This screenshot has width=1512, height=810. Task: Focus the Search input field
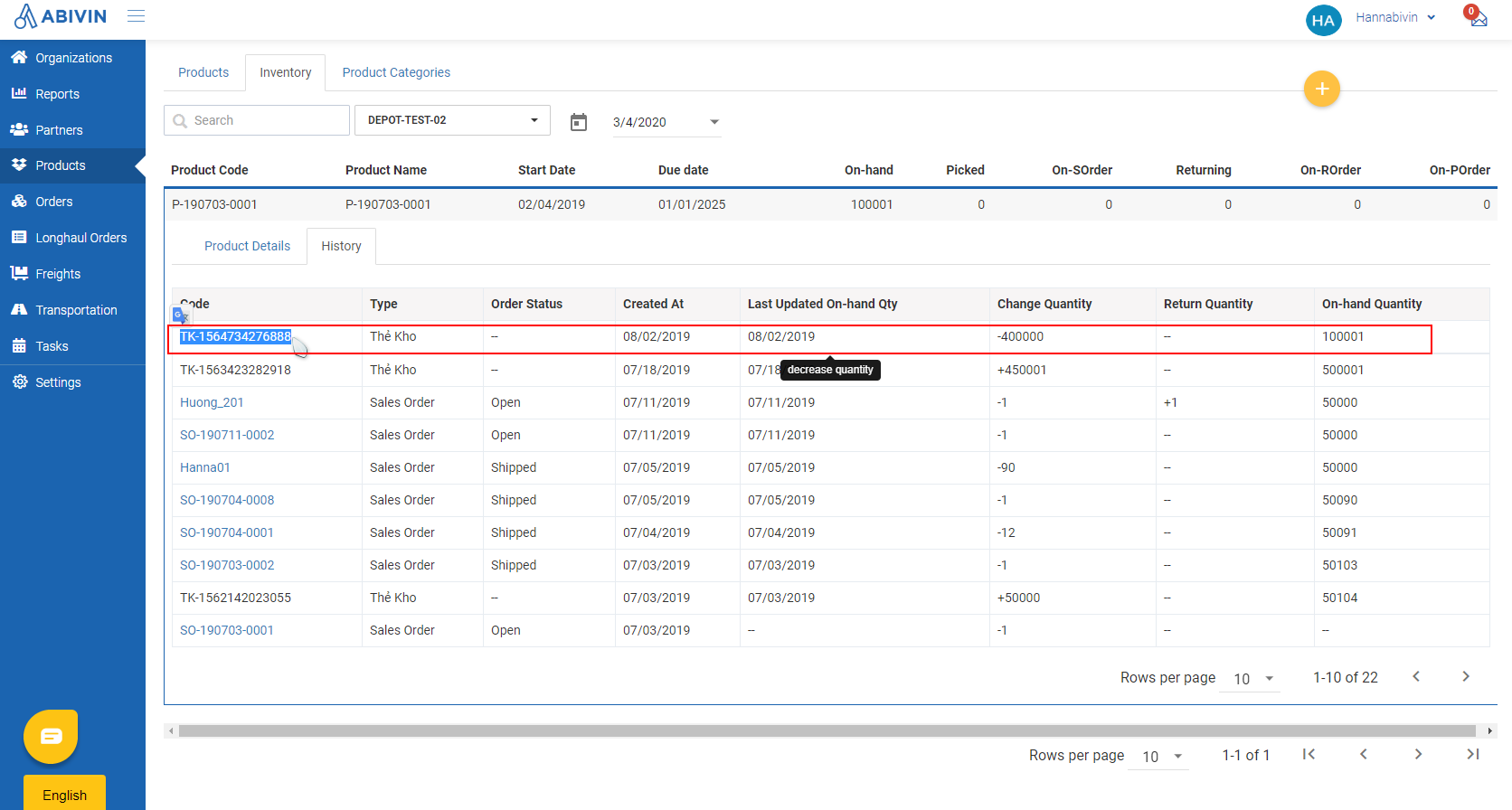[x=257, y=120]
